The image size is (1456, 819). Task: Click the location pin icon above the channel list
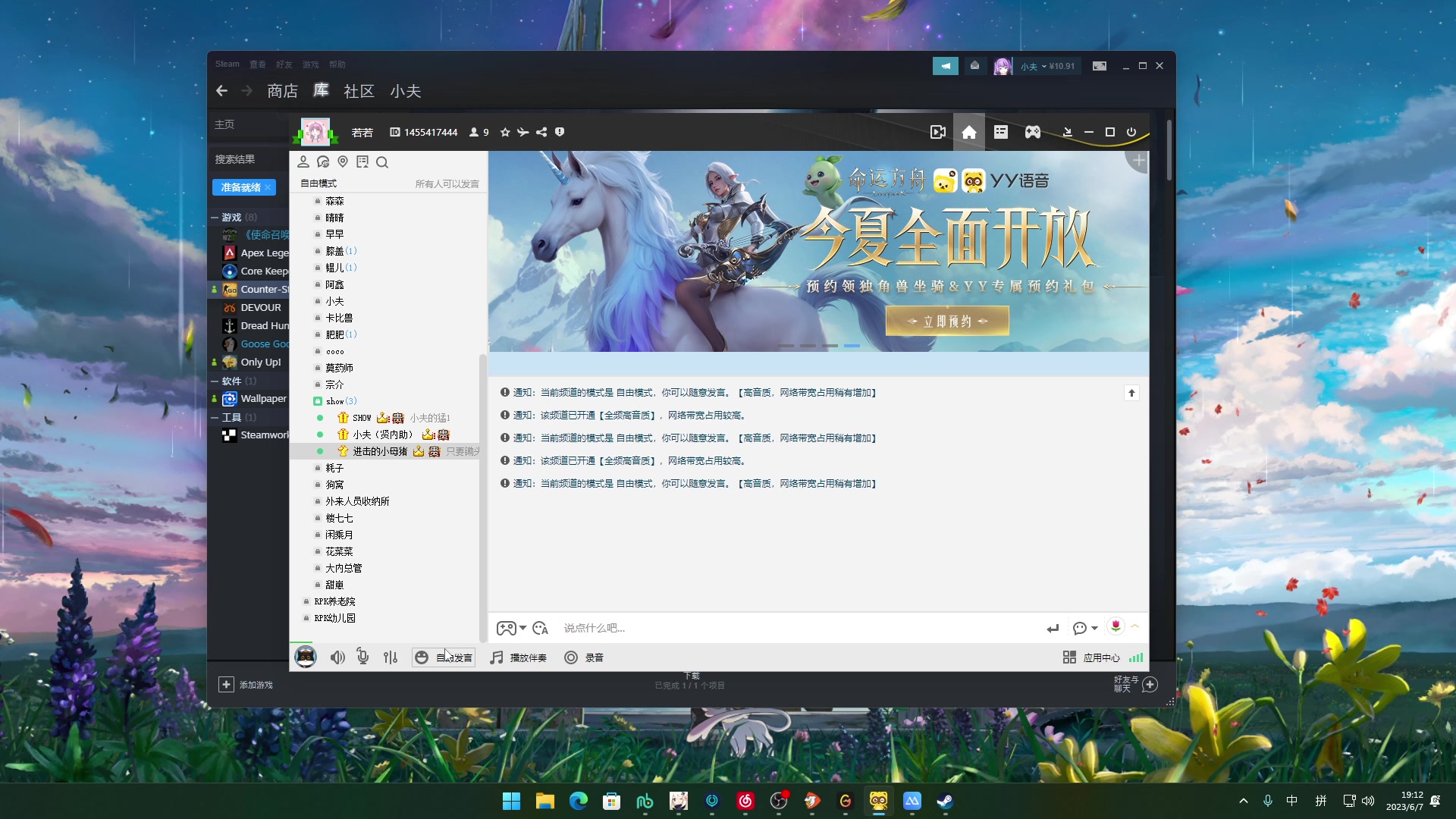pos(343,162)
